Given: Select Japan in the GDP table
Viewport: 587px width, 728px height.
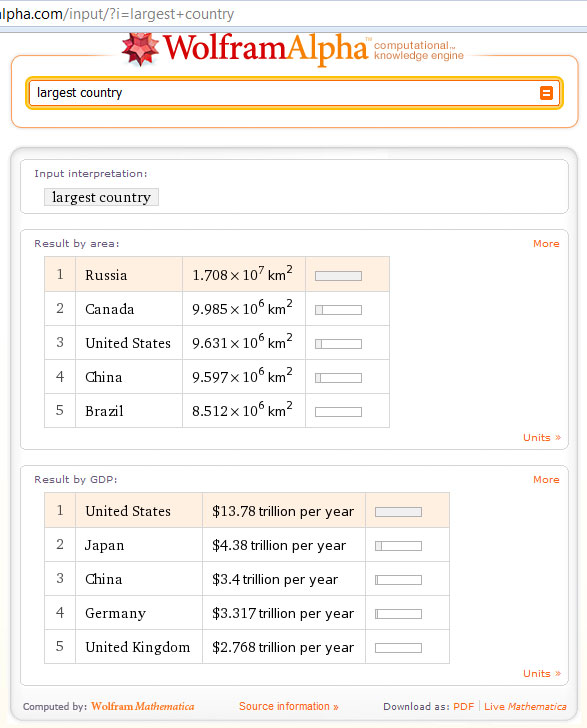Looking at the screenshot, I should coord(104,545).
